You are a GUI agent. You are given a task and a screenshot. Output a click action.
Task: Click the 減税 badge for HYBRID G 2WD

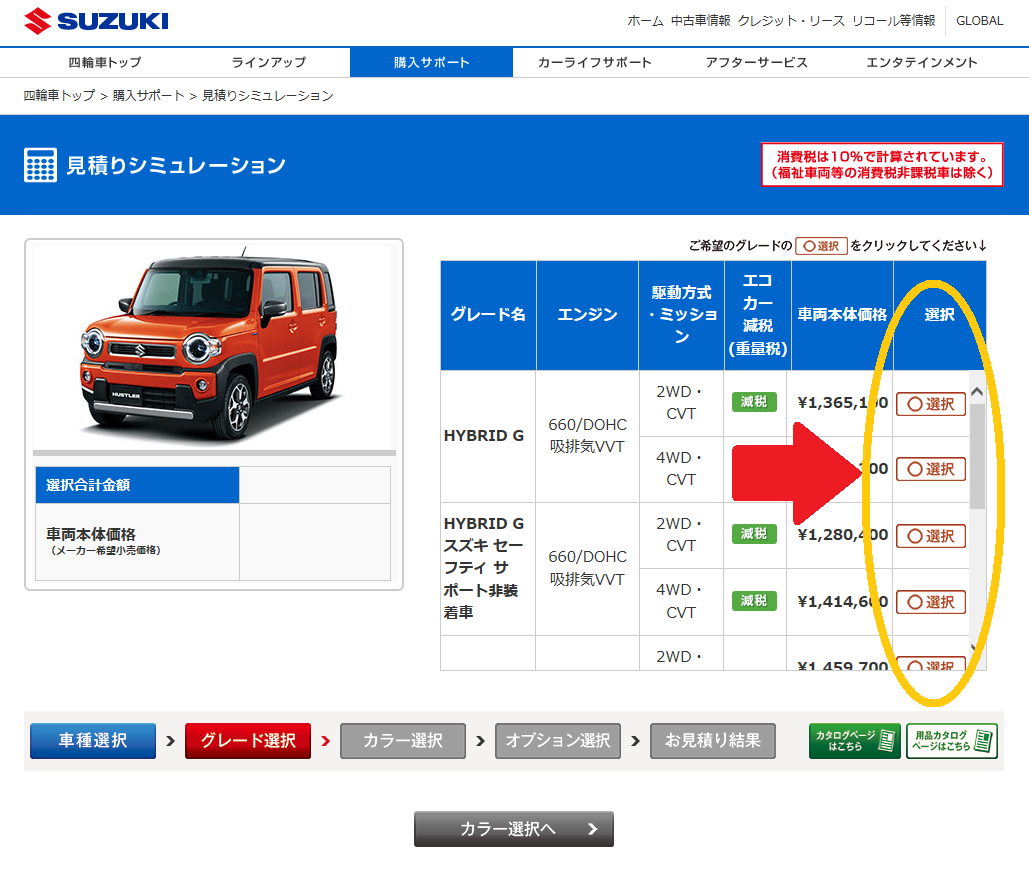754,402
